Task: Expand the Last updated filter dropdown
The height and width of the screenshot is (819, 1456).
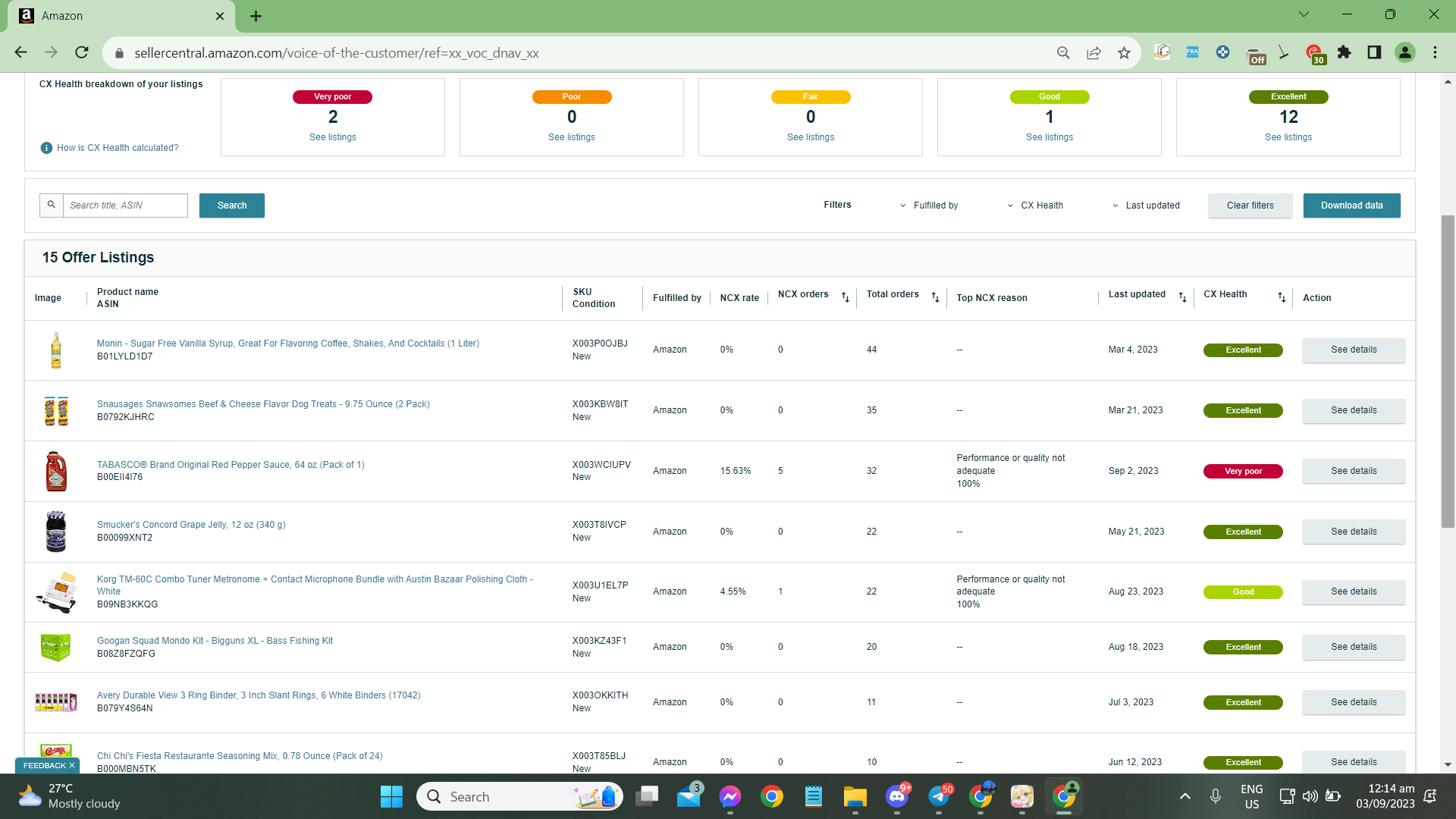Action: (1146, 206)
